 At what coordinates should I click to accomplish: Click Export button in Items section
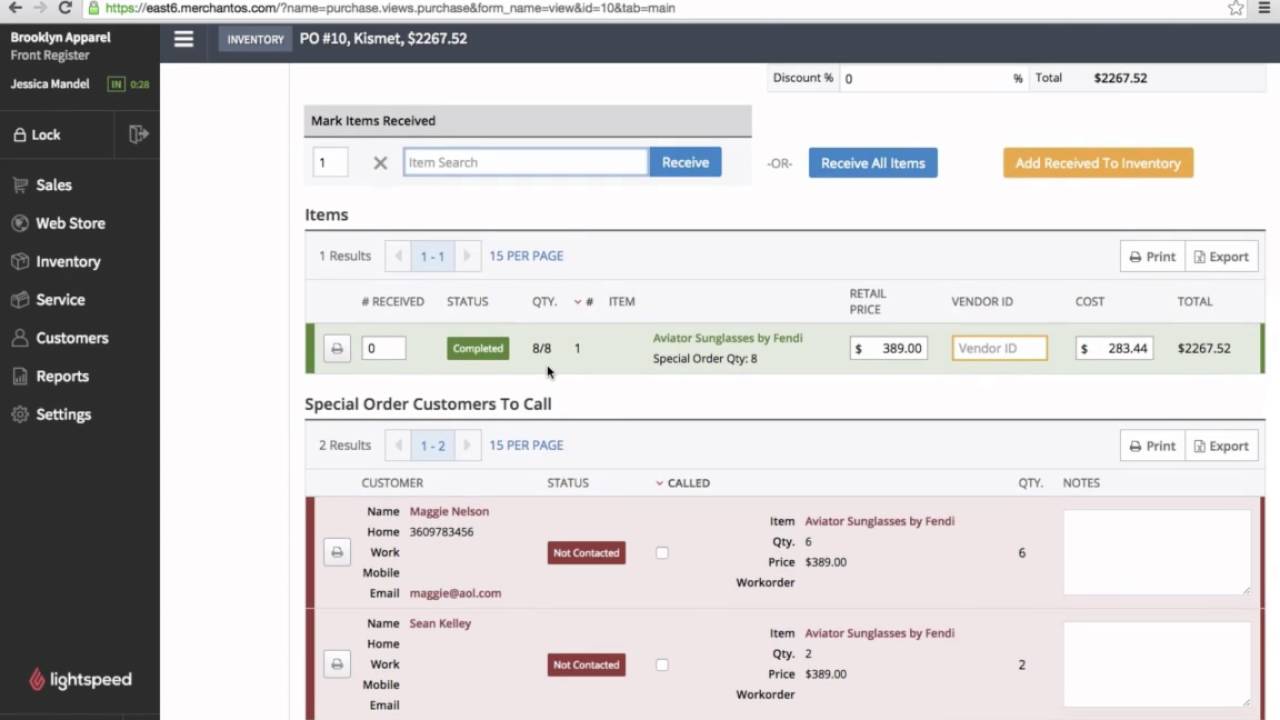[1221, 256]
